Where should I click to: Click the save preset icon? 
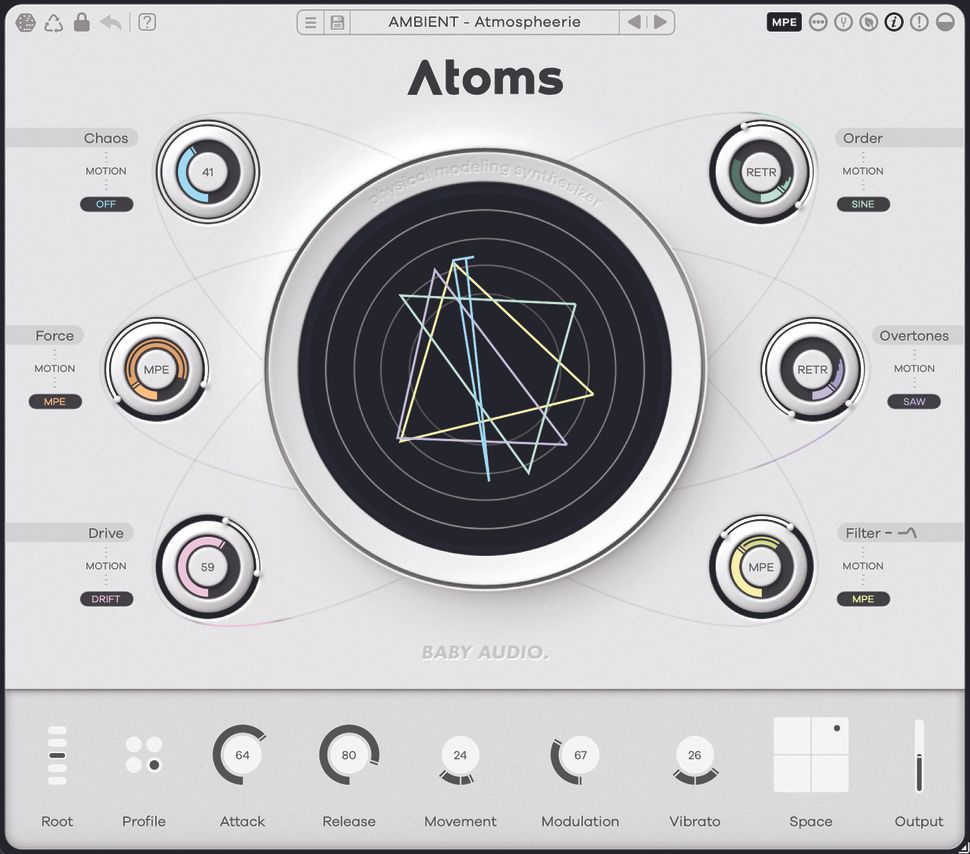coord(335,21)
